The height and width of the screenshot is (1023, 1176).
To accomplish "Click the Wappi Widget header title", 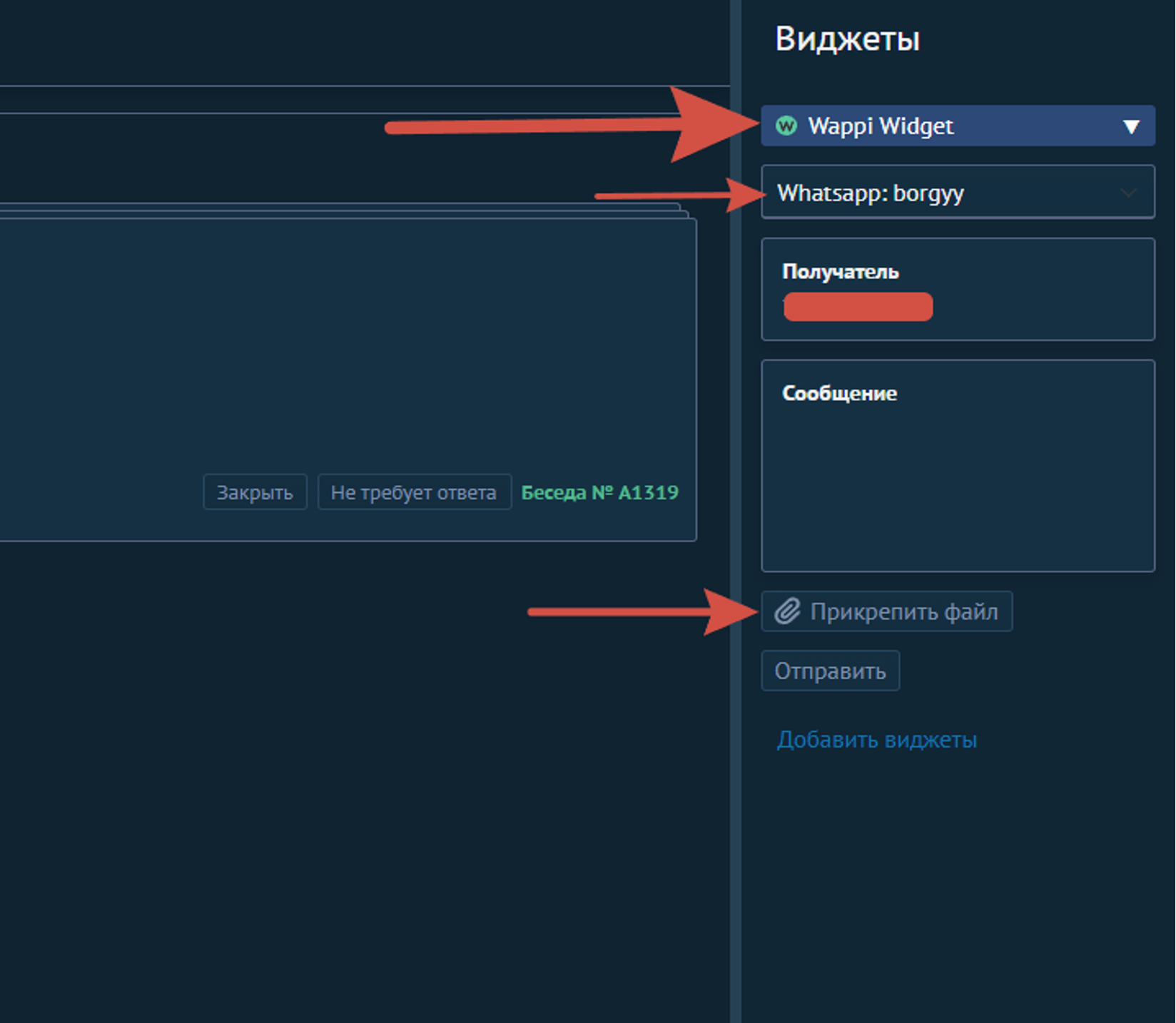I will tap(881, 126).
